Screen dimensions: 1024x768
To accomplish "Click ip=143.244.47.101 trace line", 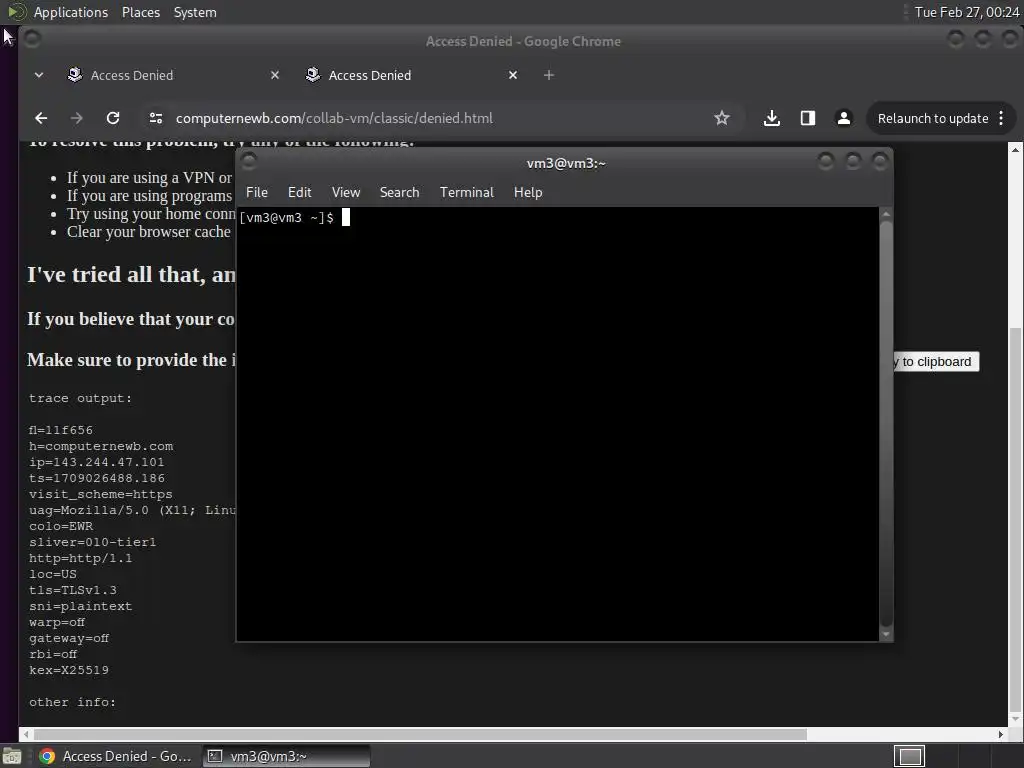I will click(97, 462).
